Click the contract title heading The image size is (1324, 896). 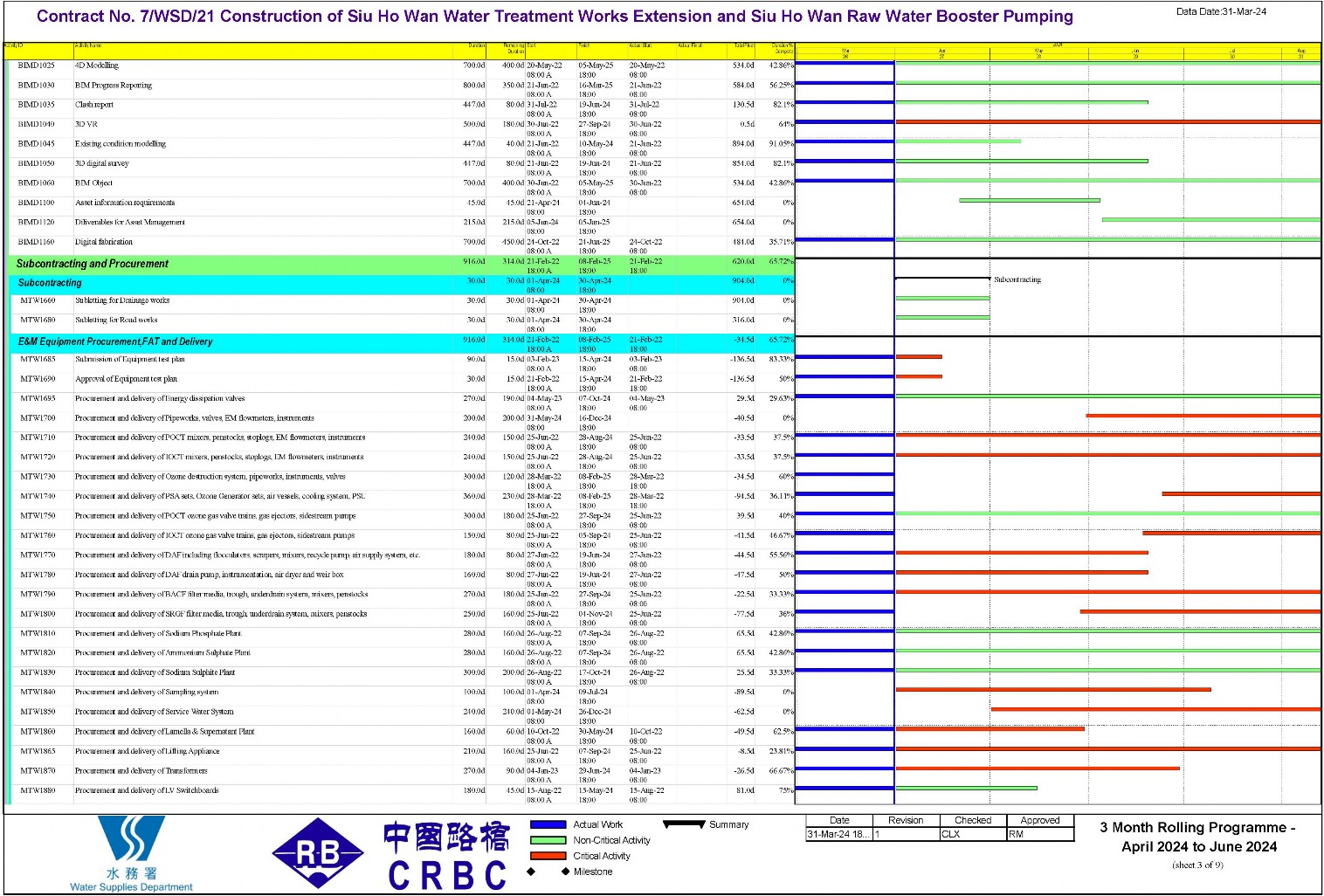click(x=555, y=17)
